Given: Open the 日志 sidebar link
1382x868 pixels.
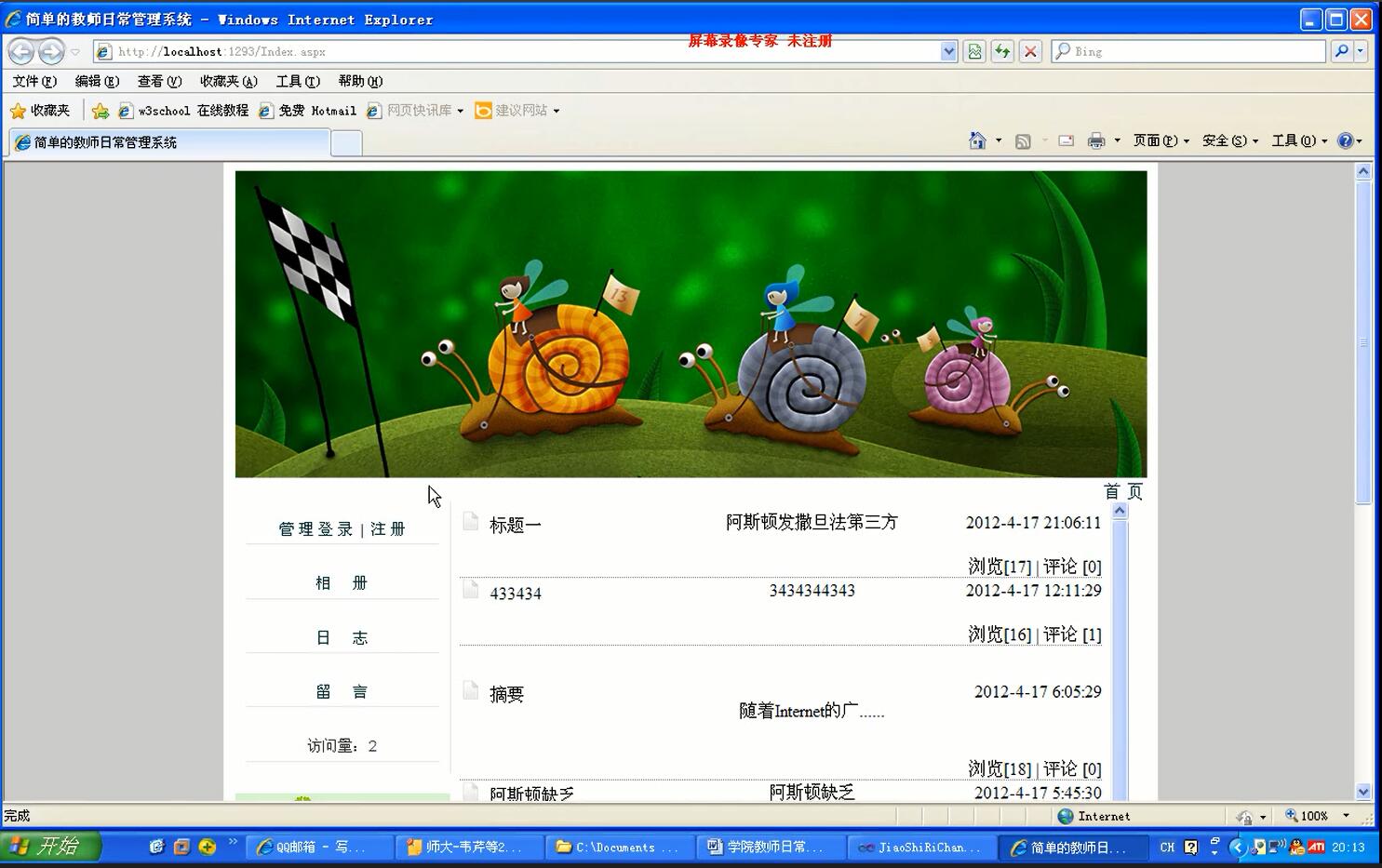Looking at the screenshot, I should coord(342,638).
